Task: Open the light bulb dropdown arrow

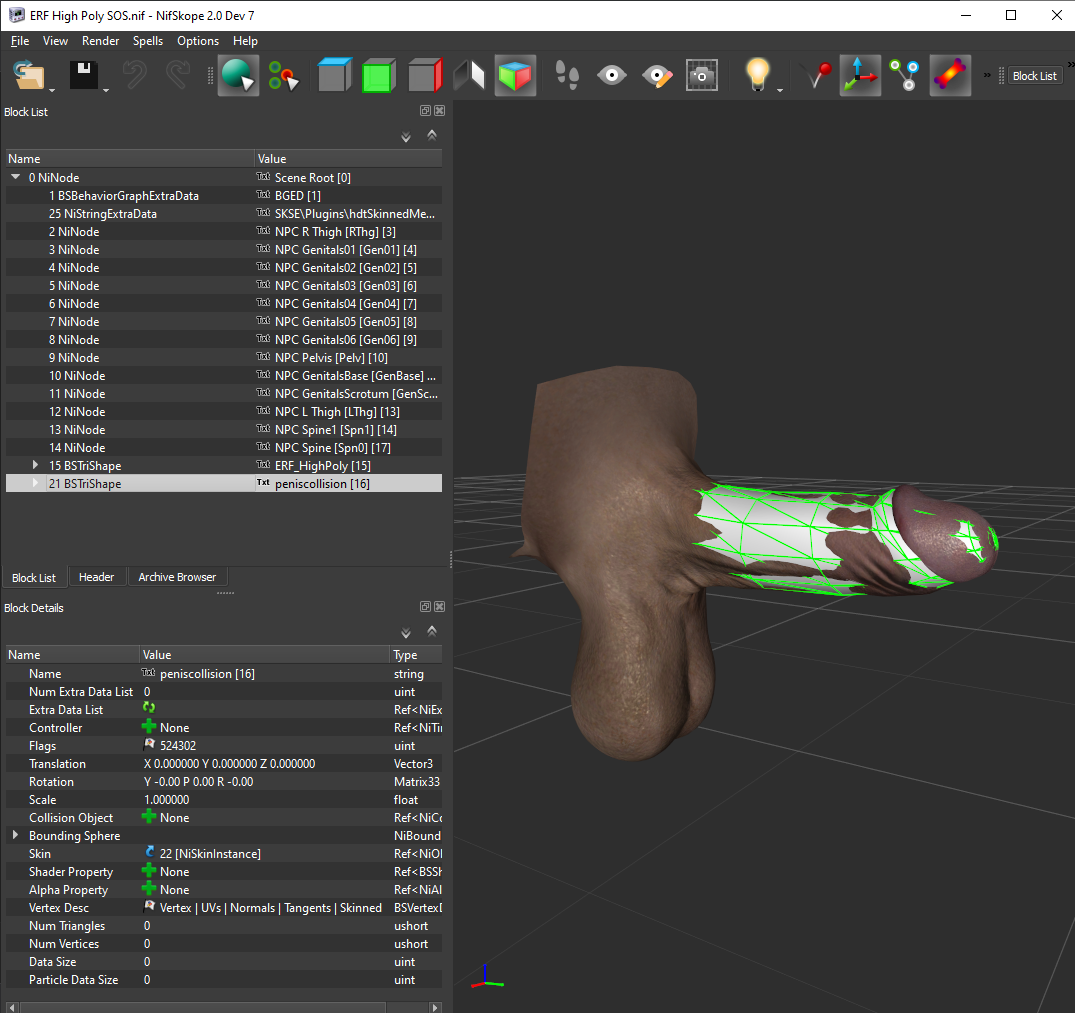Action: 780,90
